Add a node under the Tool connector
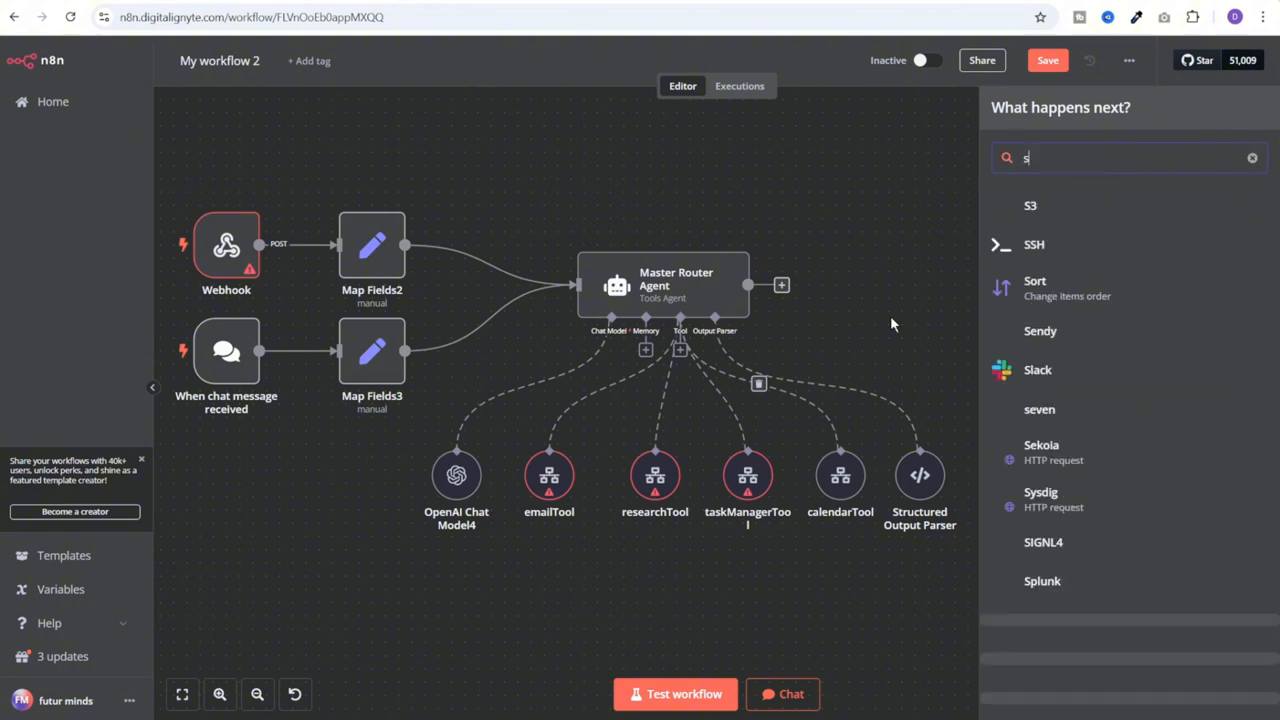This screenshot has height=720, width=1280. [x=680, y=349]
